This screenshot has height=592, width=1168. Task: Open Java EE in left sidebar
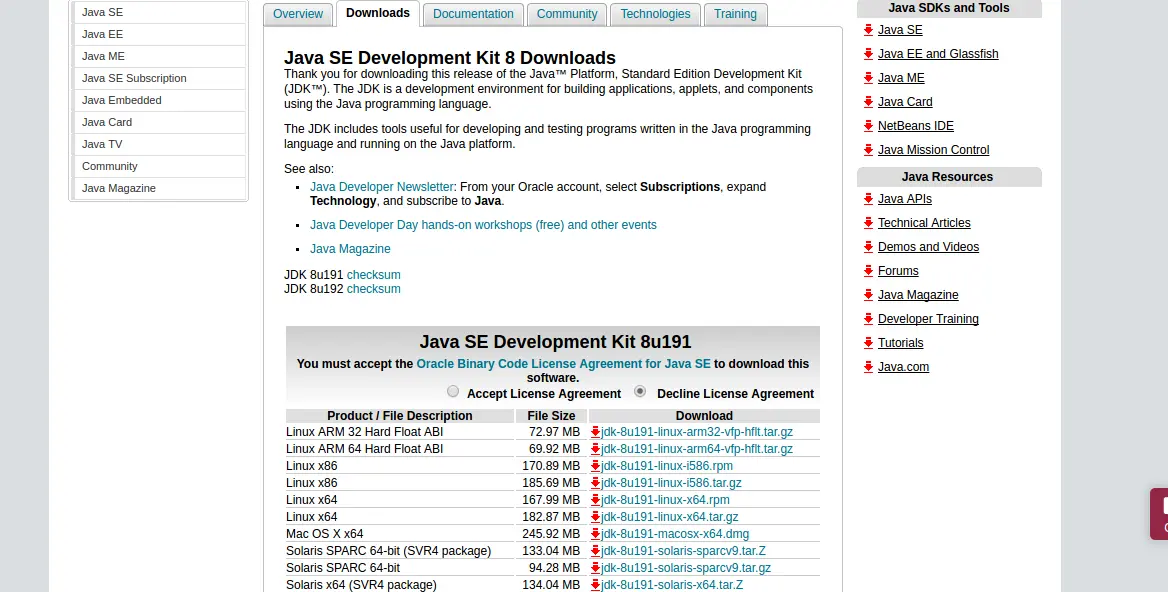[x=159, y=34]
